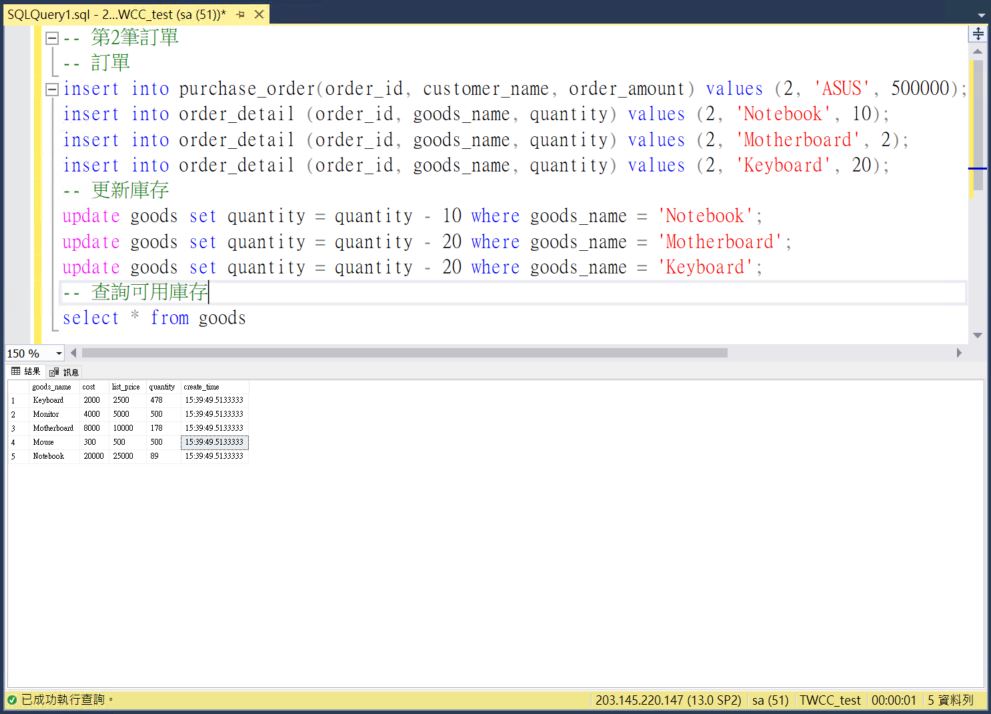Click the 已成功執行查詢 status message
This screenshot has width=991, height=714.
(67, 700)
